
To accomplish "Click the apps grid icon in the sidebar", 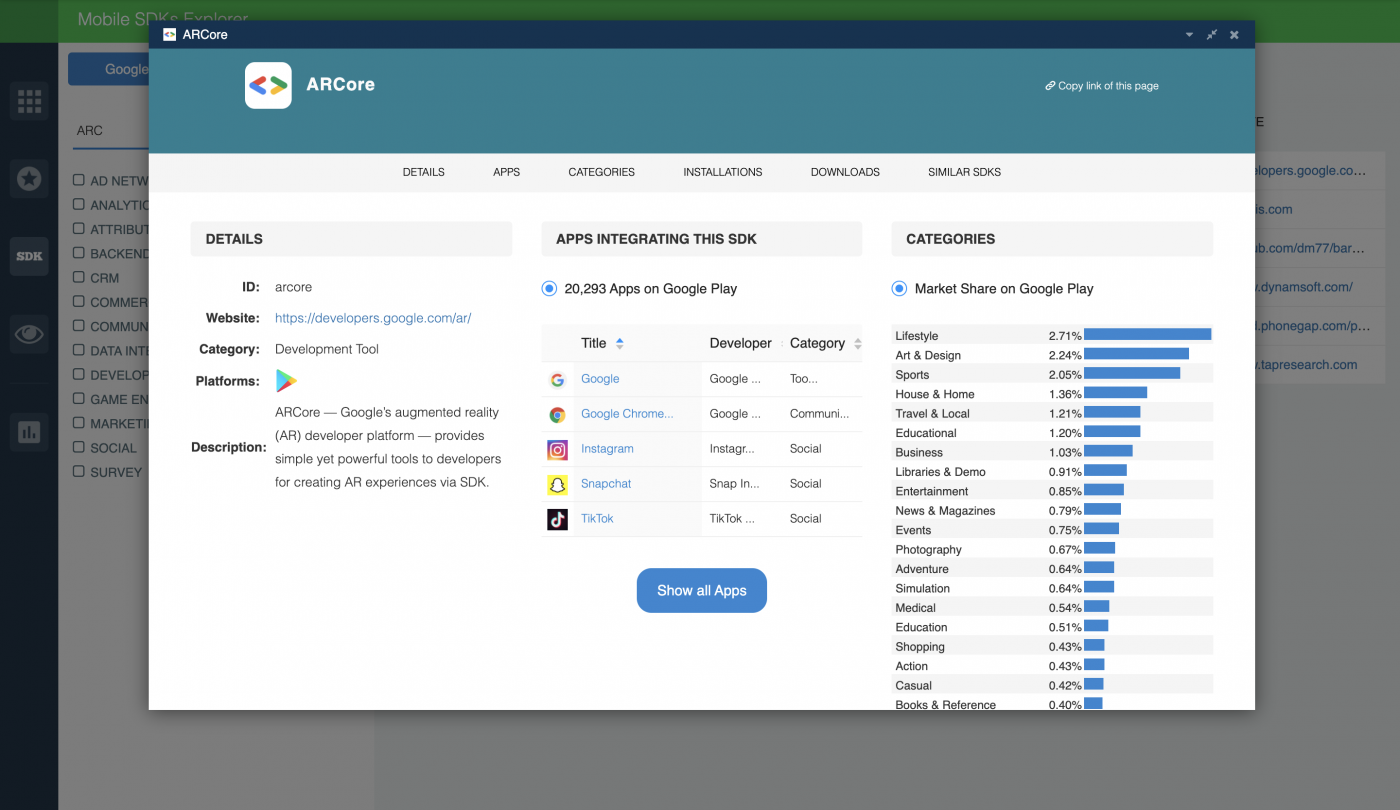I will (29, 101).
